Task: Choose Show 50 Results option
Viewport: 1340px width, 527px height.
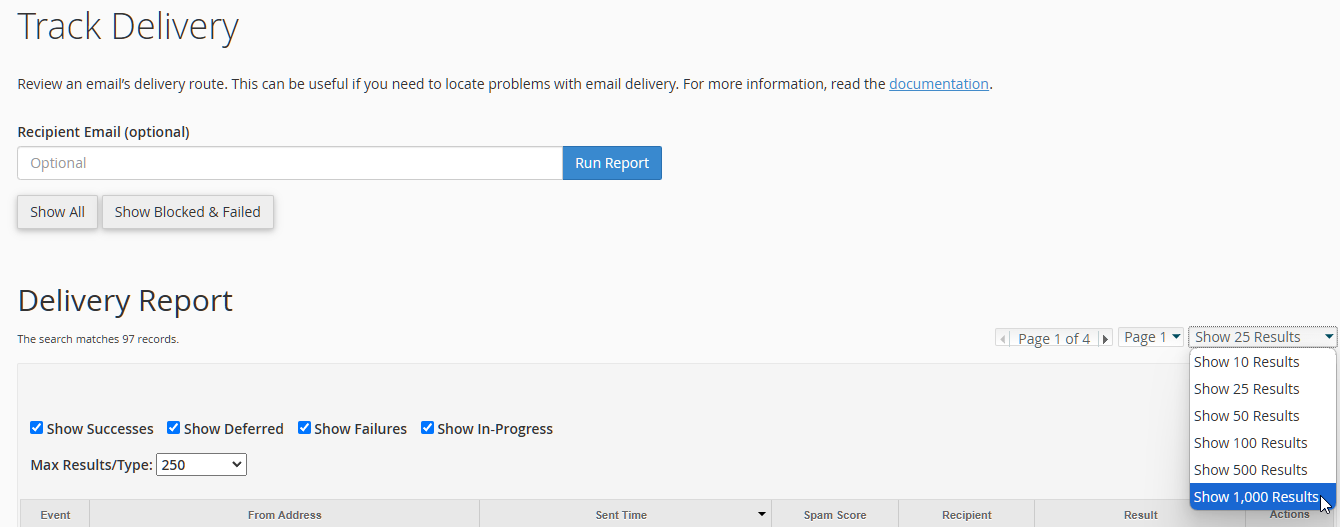Action: pyautogui.click(x=1262, y=416)
